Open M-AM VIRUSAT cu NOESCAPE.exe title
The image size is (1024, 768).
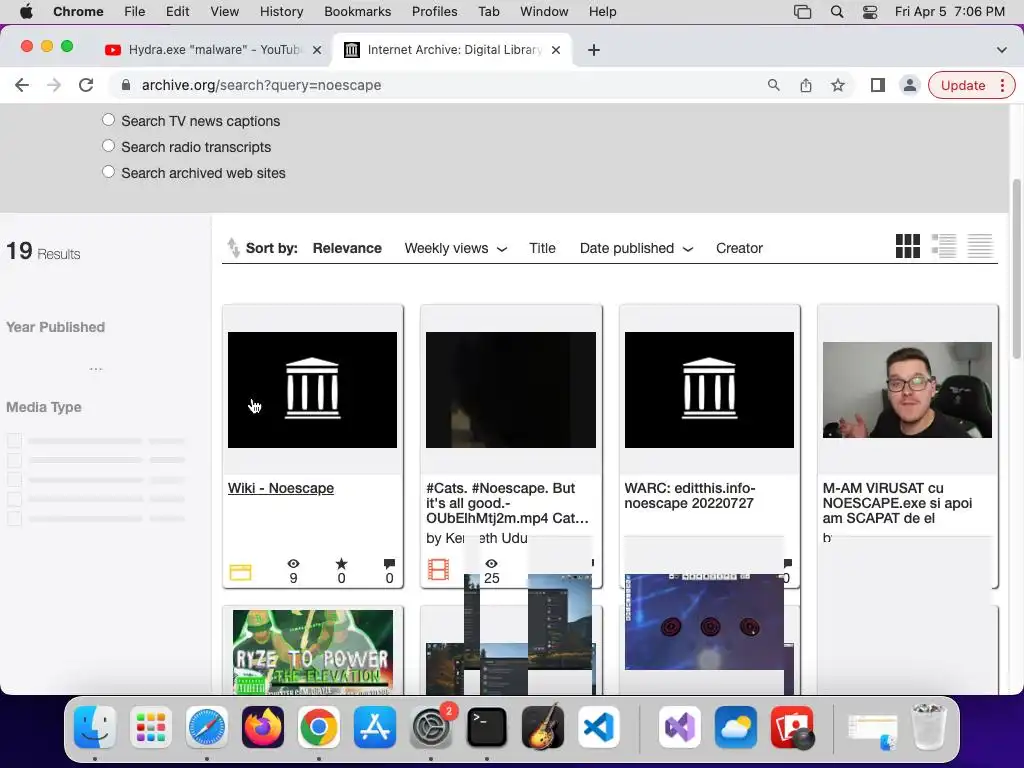897,503
